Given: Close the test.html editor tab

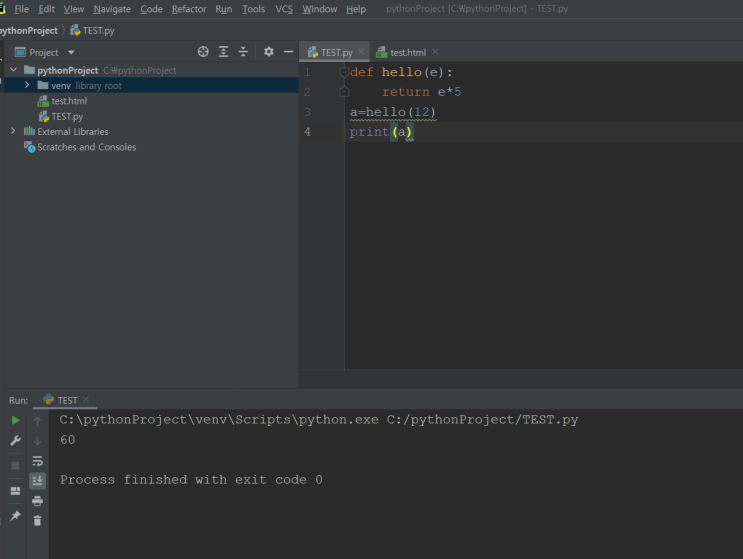Looking at the screenshot, I should click(435, 52).
